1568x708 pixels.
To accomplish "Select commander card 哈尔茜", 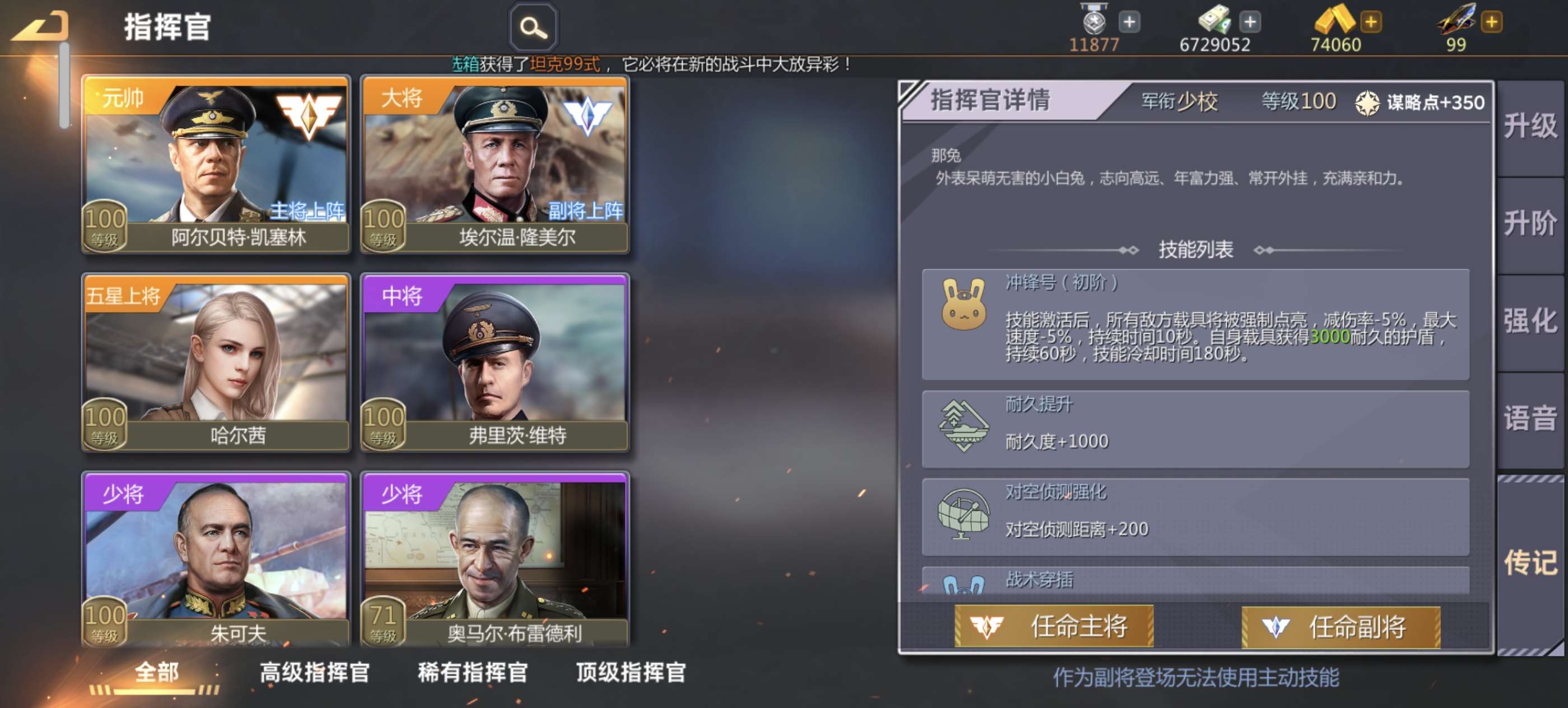I will pyautogui.click(x=216, y=362).
